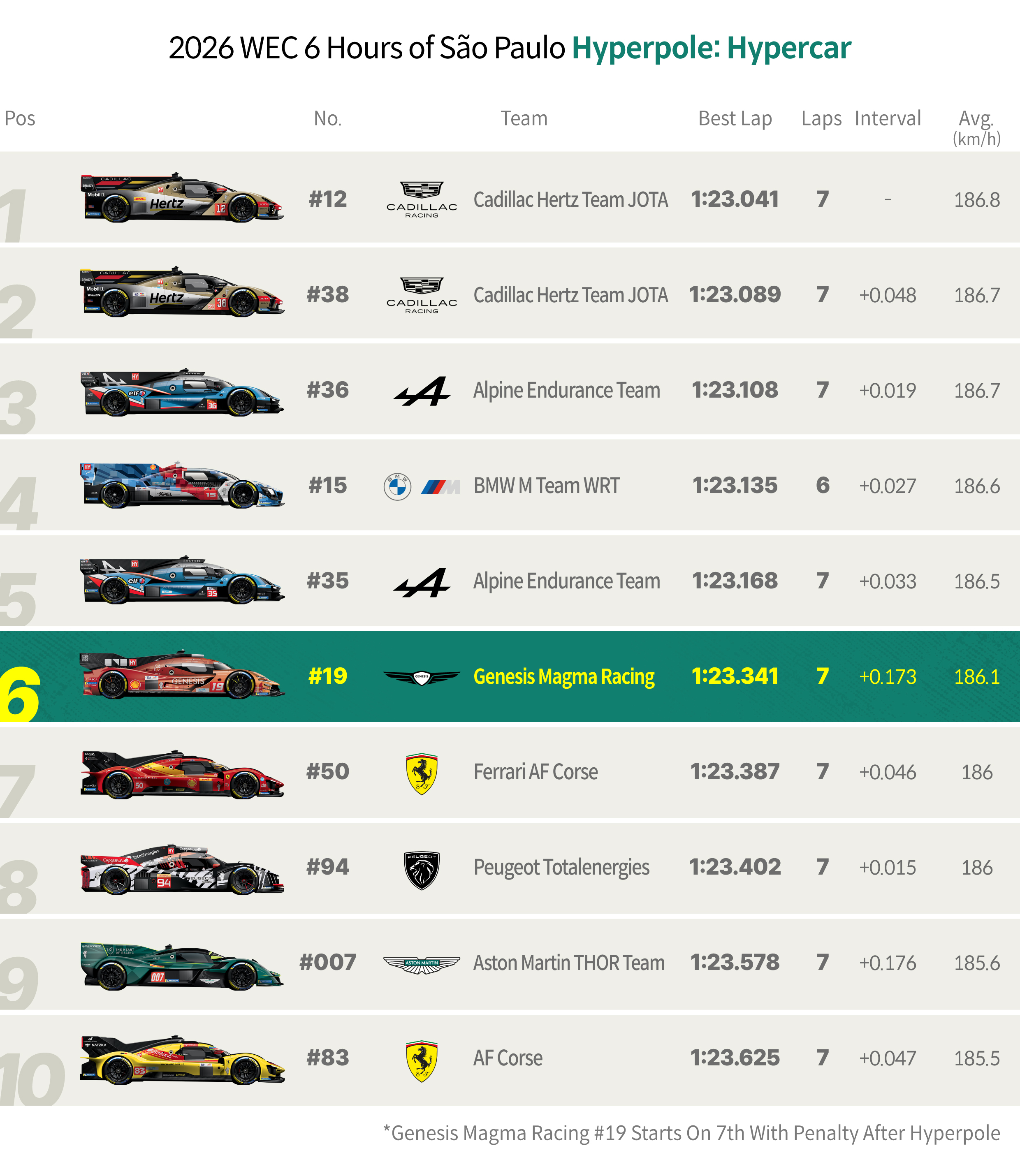The height and width of the screenshot is (1176, 1020).
Task: Click interval '+0.173' in Genesis row
Action: tap(888, 677)
